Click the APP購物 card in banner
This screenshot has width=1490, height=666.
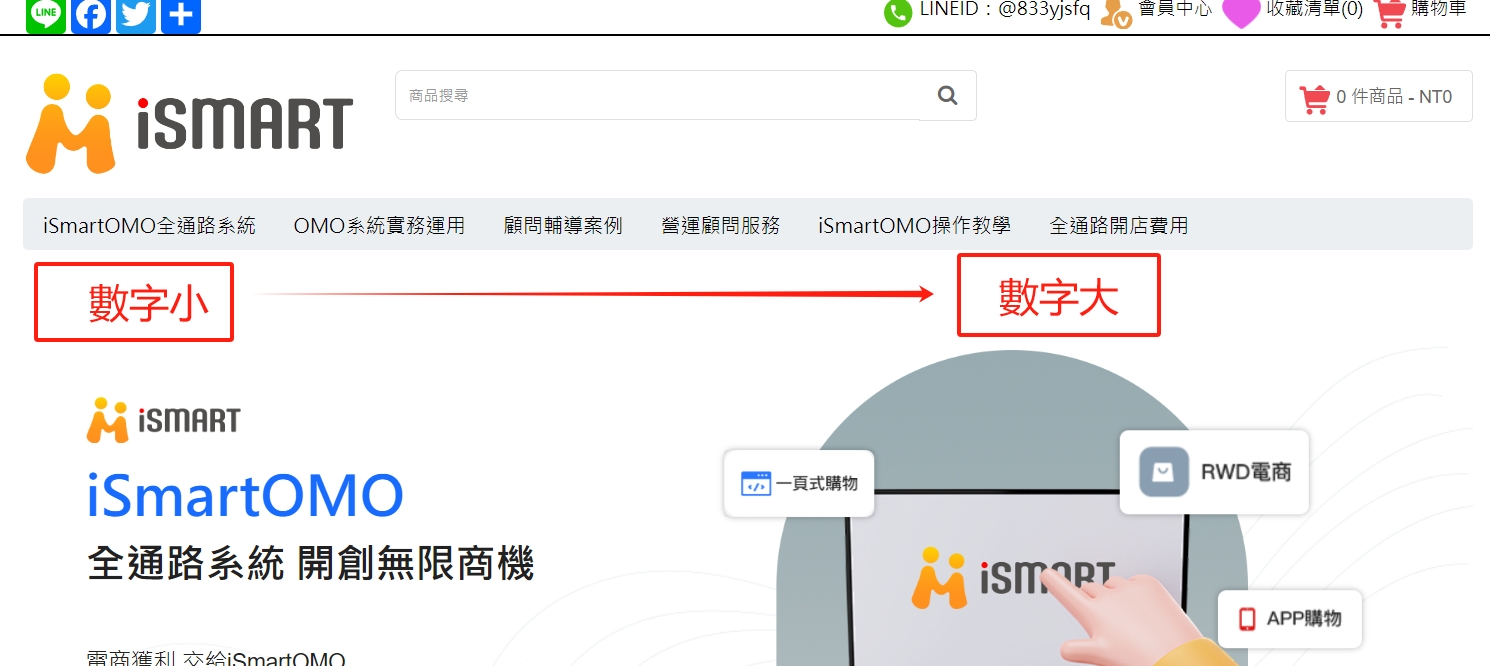[x=1290, y=619]
